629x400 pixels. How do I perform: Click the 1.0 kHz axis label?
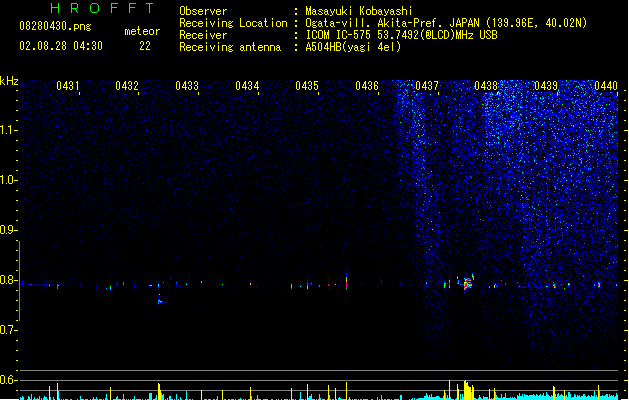(8, 180)
